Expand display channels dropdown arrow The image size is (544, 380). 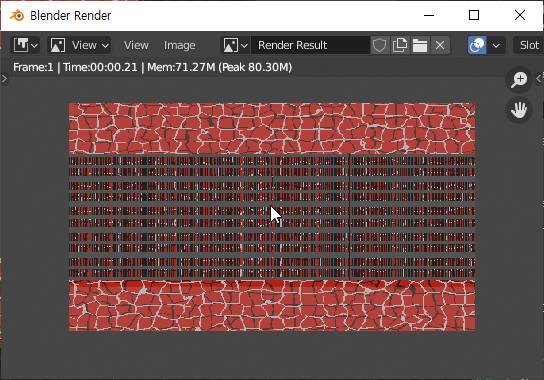496,45
